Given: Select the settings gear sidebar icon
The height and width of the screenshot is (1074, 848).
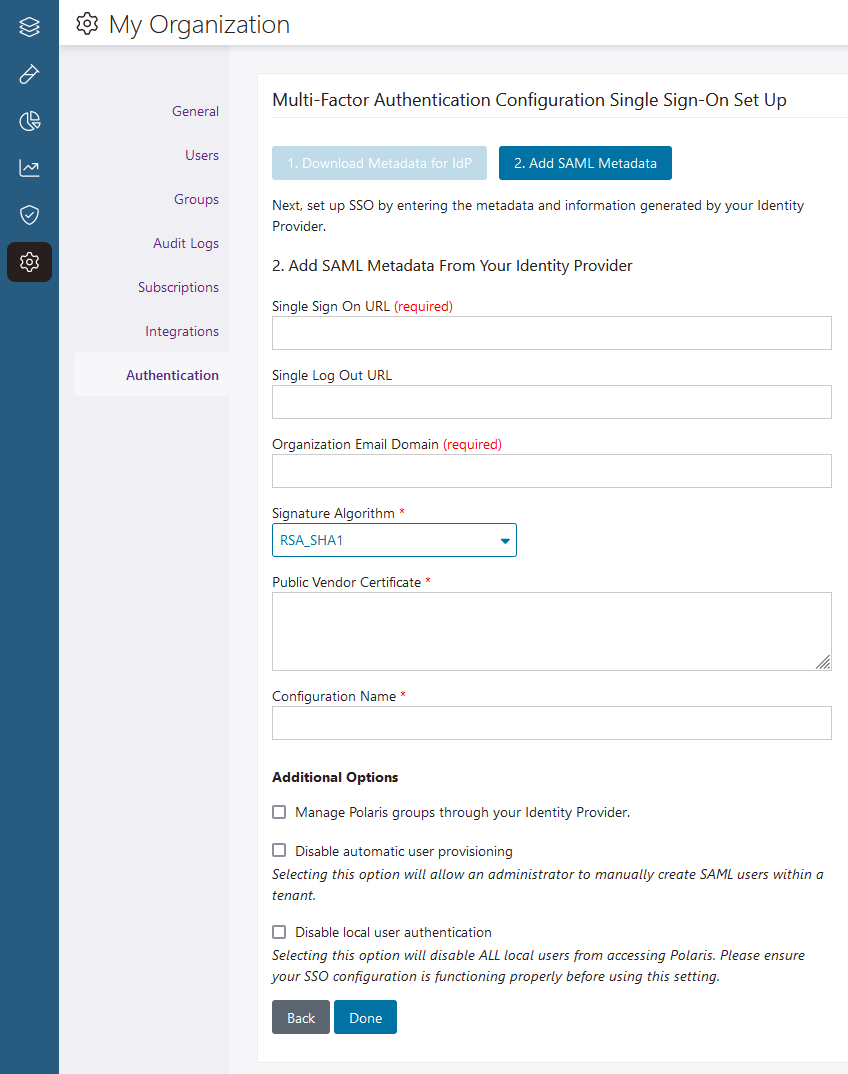Looking at the screenshot, I should [x=29, y=262].
